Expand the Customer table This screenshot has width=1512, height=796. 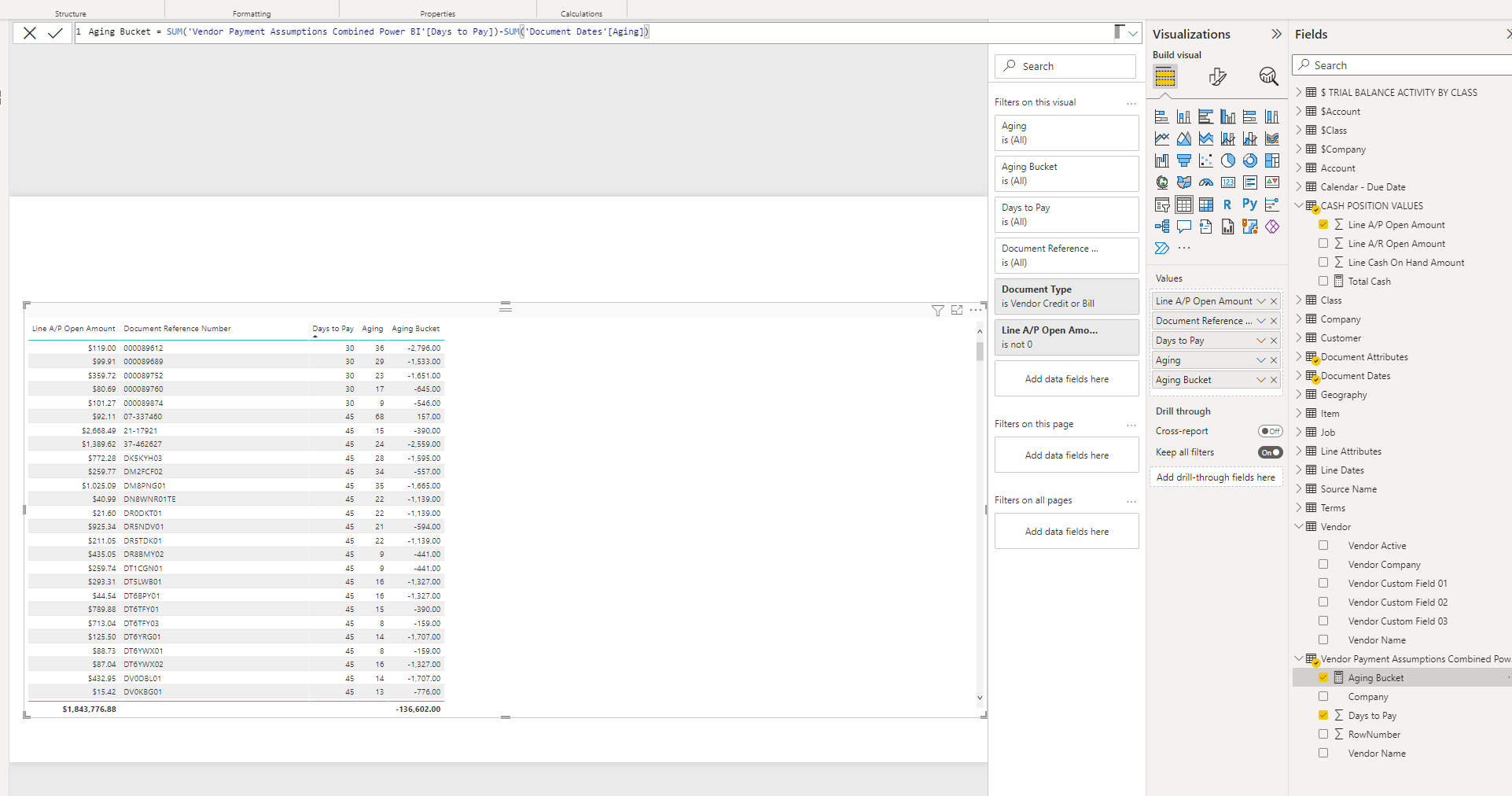tap(1299, 337)
